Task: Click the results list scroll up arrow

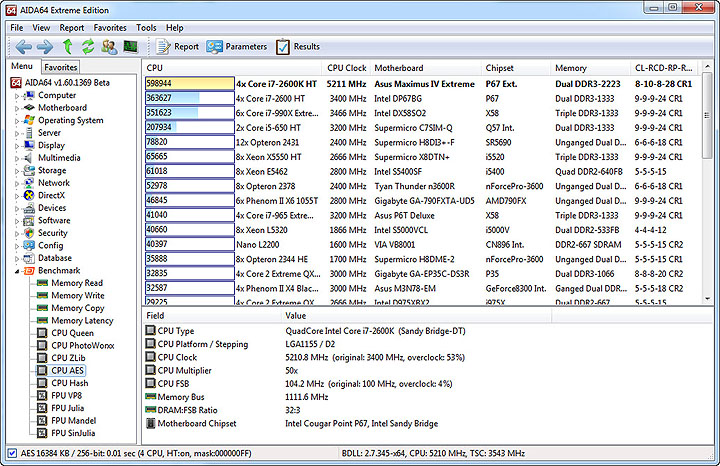Action: (x=707, y=67)
